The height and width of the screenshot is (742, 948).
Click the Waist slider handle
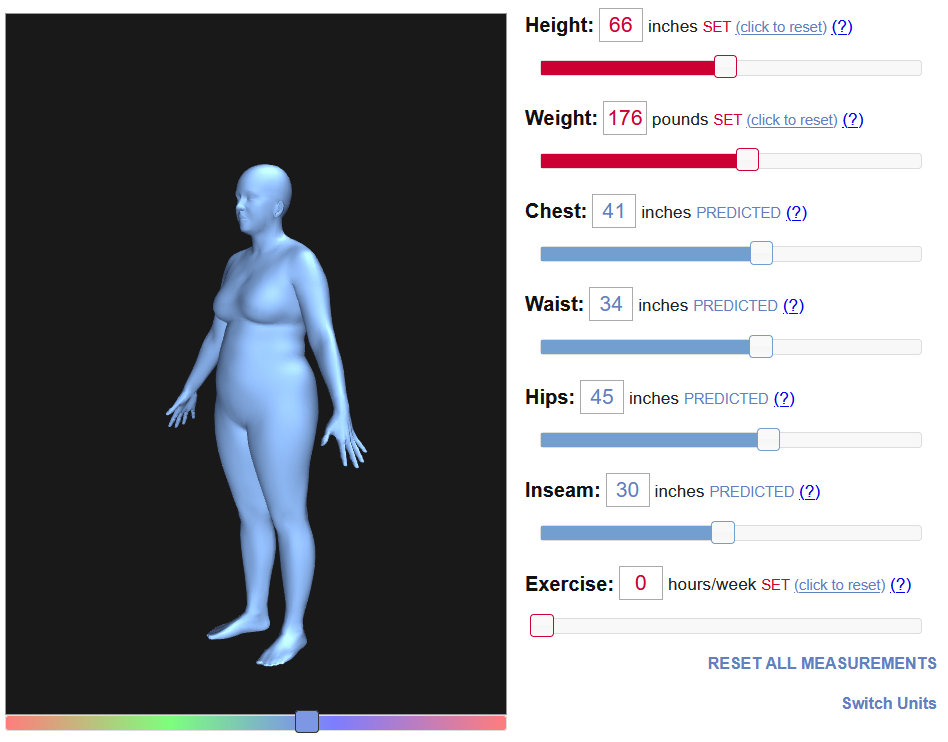click(761, 347)
